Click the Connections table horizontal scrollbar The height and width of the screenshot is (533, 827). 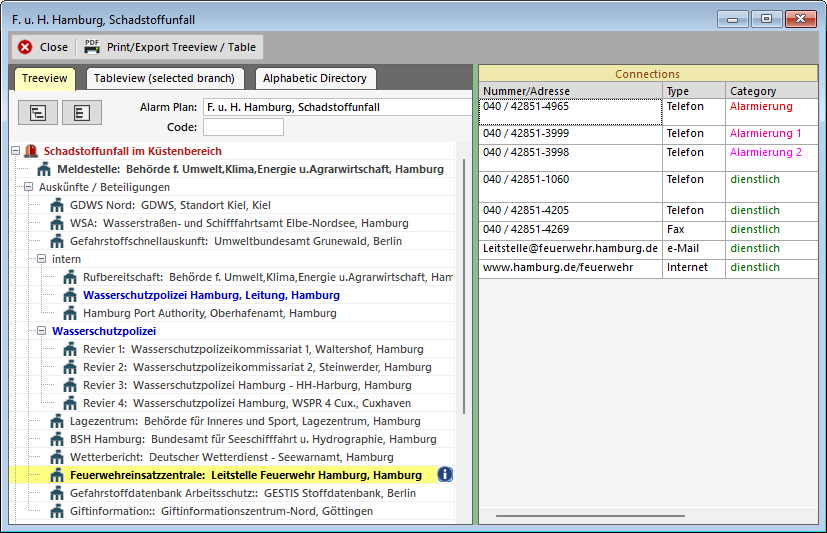(590, 516)
